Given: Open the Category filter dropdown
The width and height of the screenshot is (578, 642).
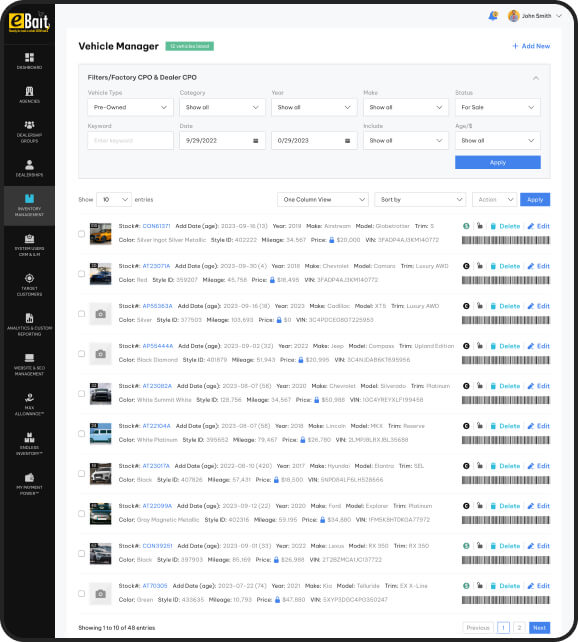Looking at the screenshot, I should [x=222, y=107].
